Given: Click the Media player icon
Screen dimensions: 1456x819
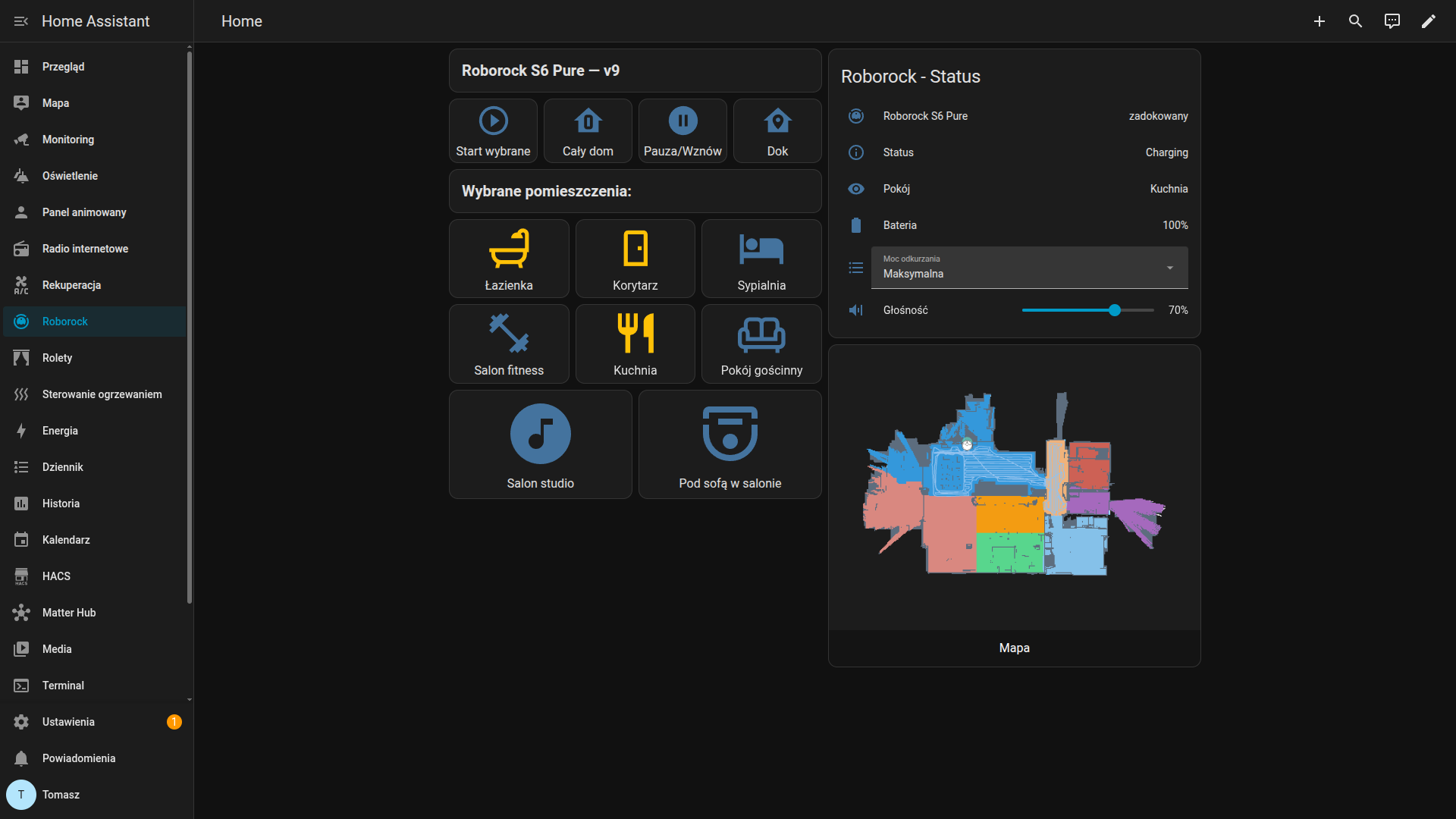Looking at the screenshot, I should point(21,649).
